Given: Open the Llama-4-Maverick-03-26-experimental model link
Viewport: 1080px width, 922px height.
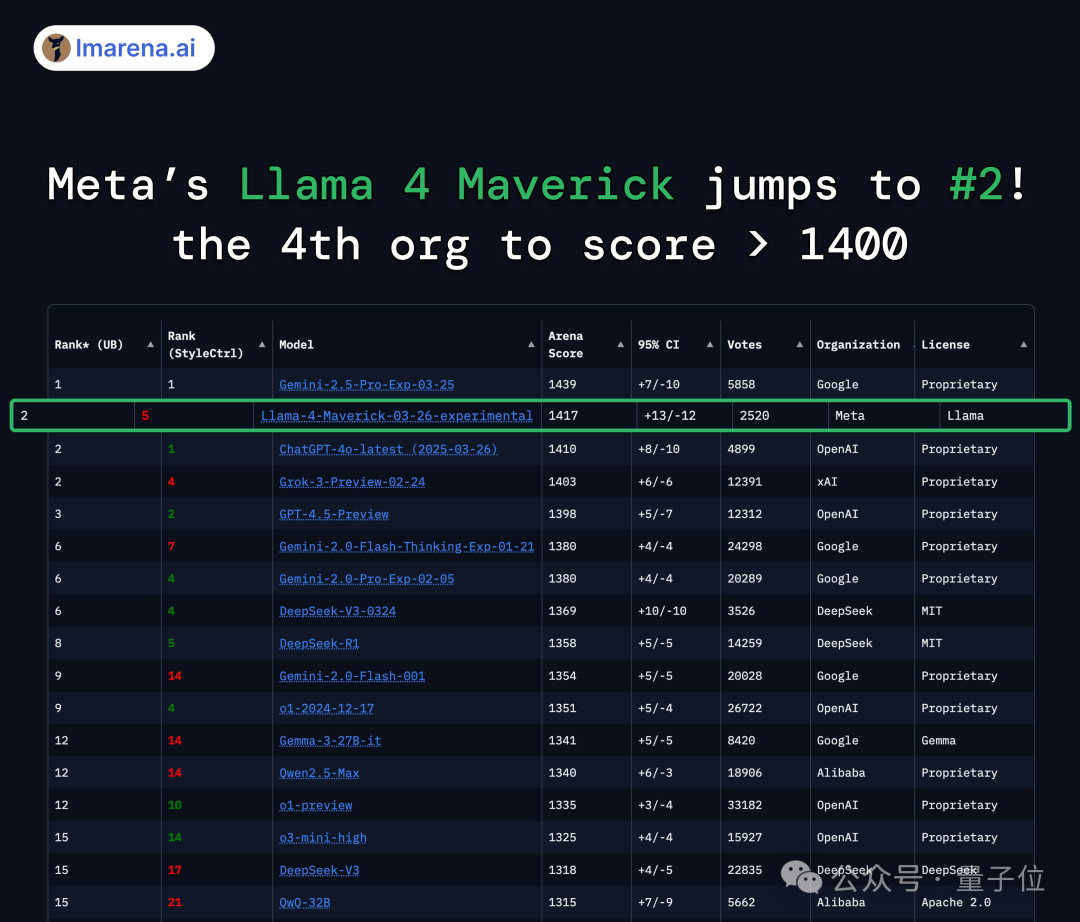Looking at the screenshot, I should (396, 415).
